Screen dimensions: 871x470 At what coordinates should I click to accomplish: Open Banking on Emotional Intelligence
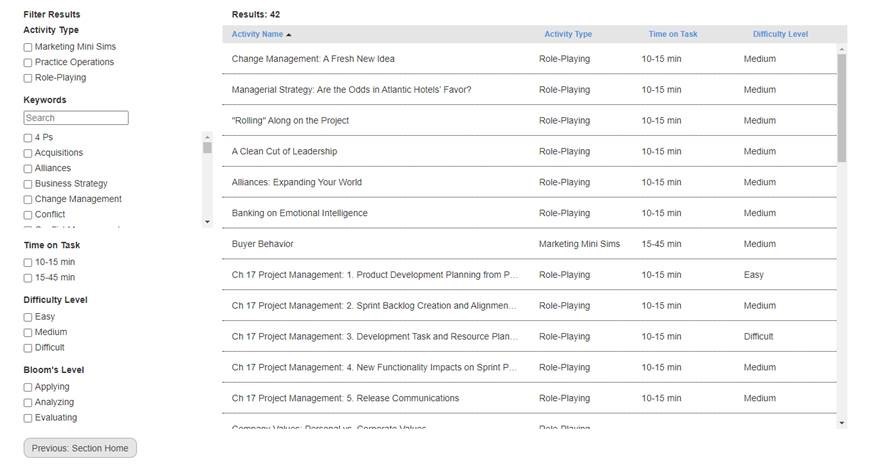(299, 213)
